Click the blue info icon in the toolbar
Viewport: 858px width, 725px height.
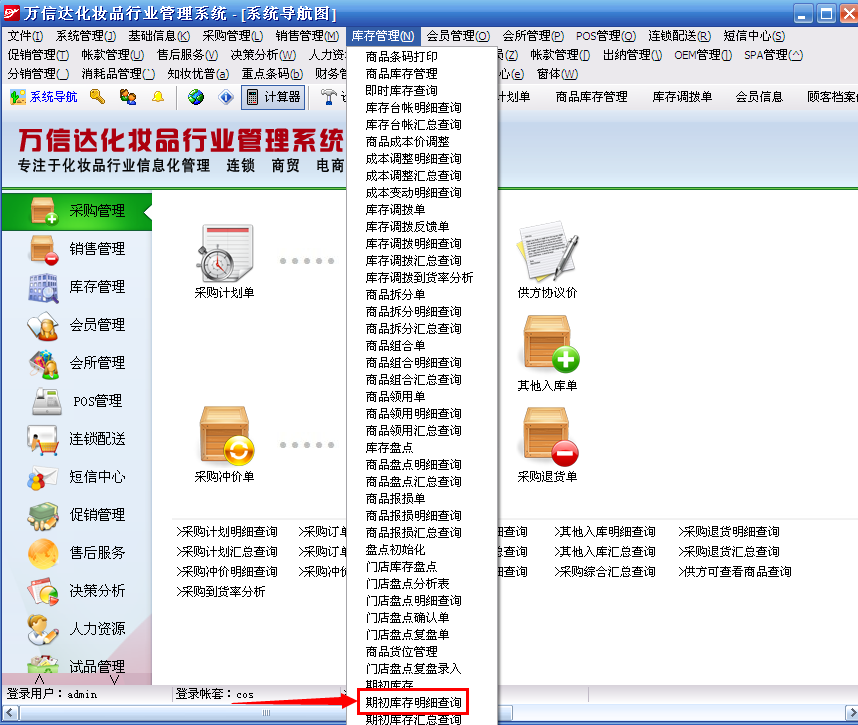pos(225,97)
